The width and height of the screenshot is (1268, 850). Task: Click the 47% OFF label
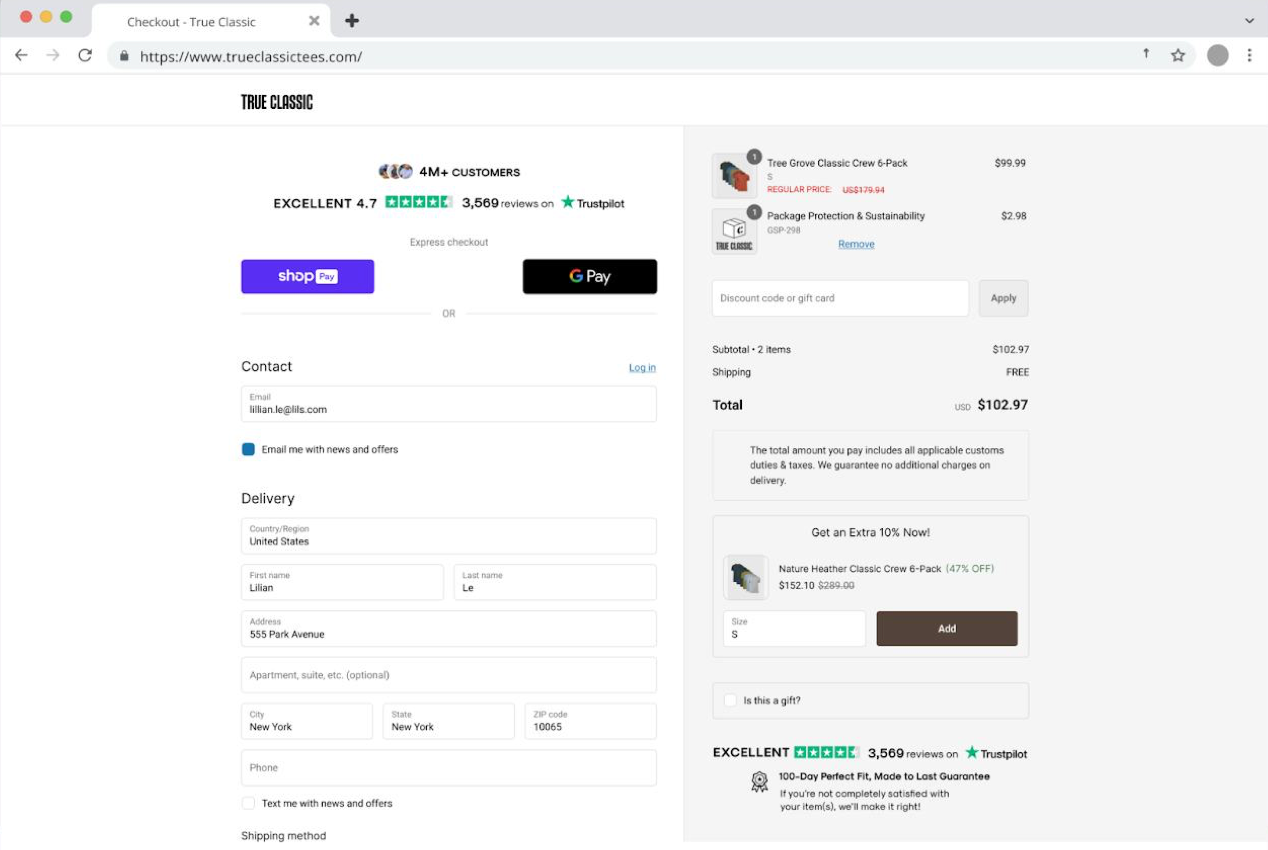pyautogui.click(x=970, y=569)
